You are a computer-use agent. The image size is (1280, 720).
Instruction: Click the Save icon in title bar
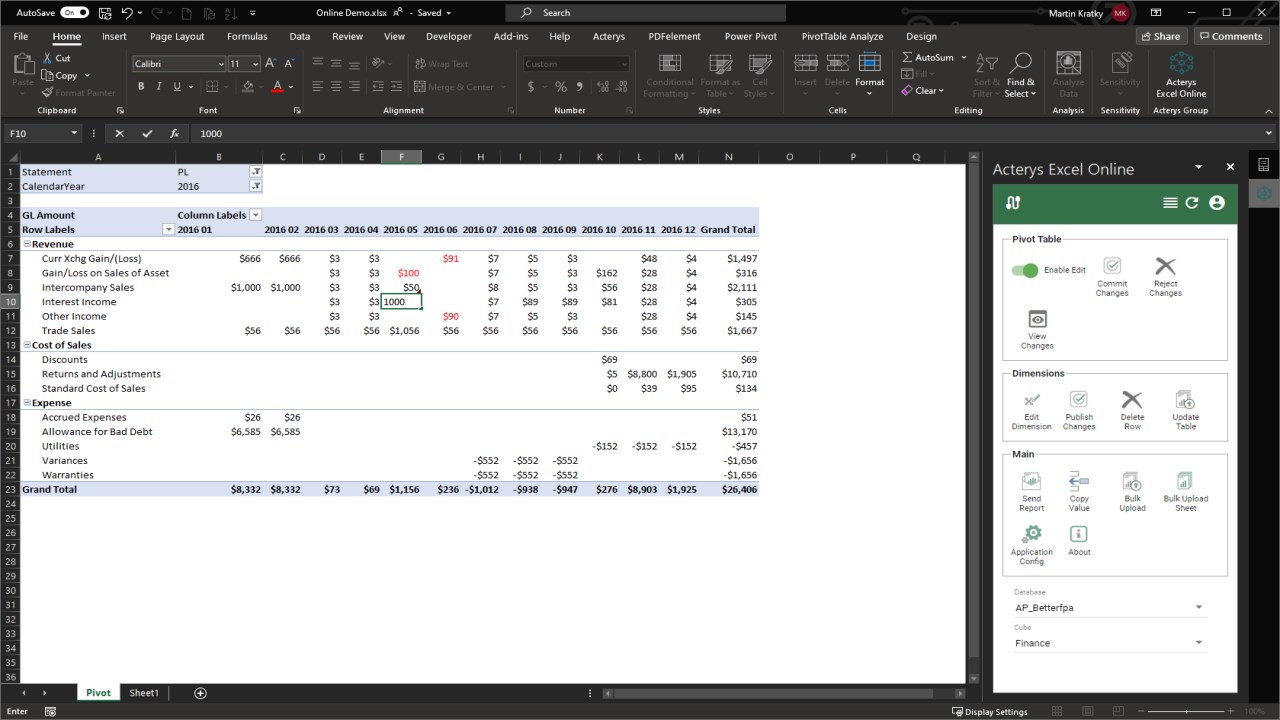tap(106, 13)
